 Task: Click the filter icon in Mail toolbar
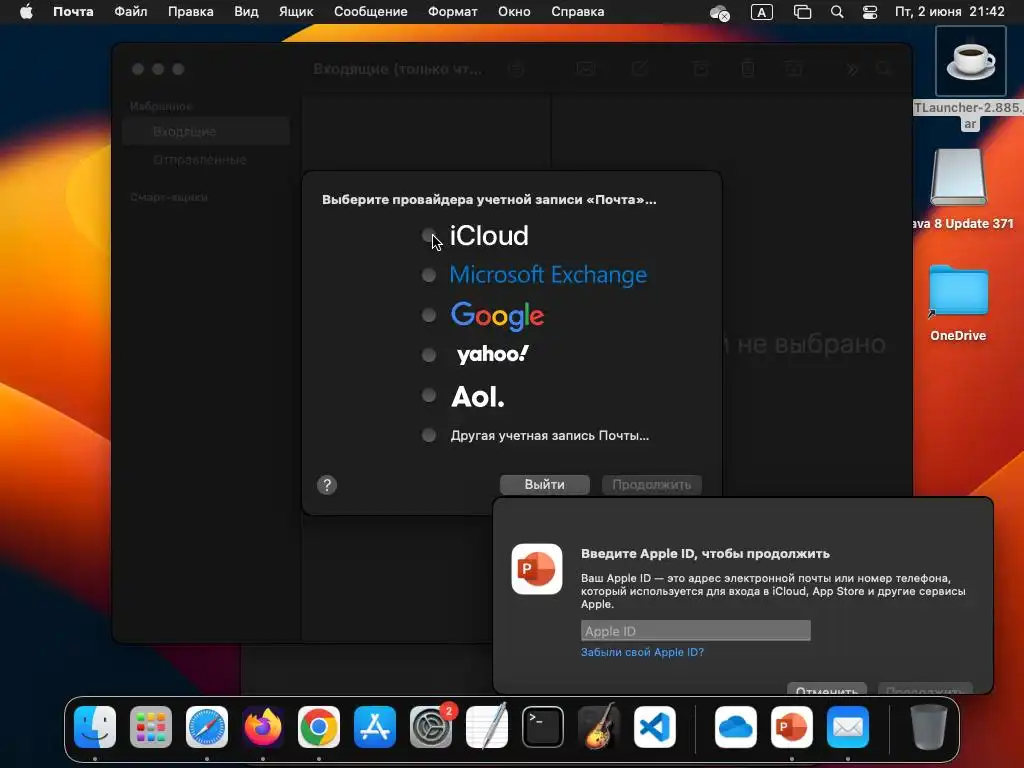coord(516,69)
